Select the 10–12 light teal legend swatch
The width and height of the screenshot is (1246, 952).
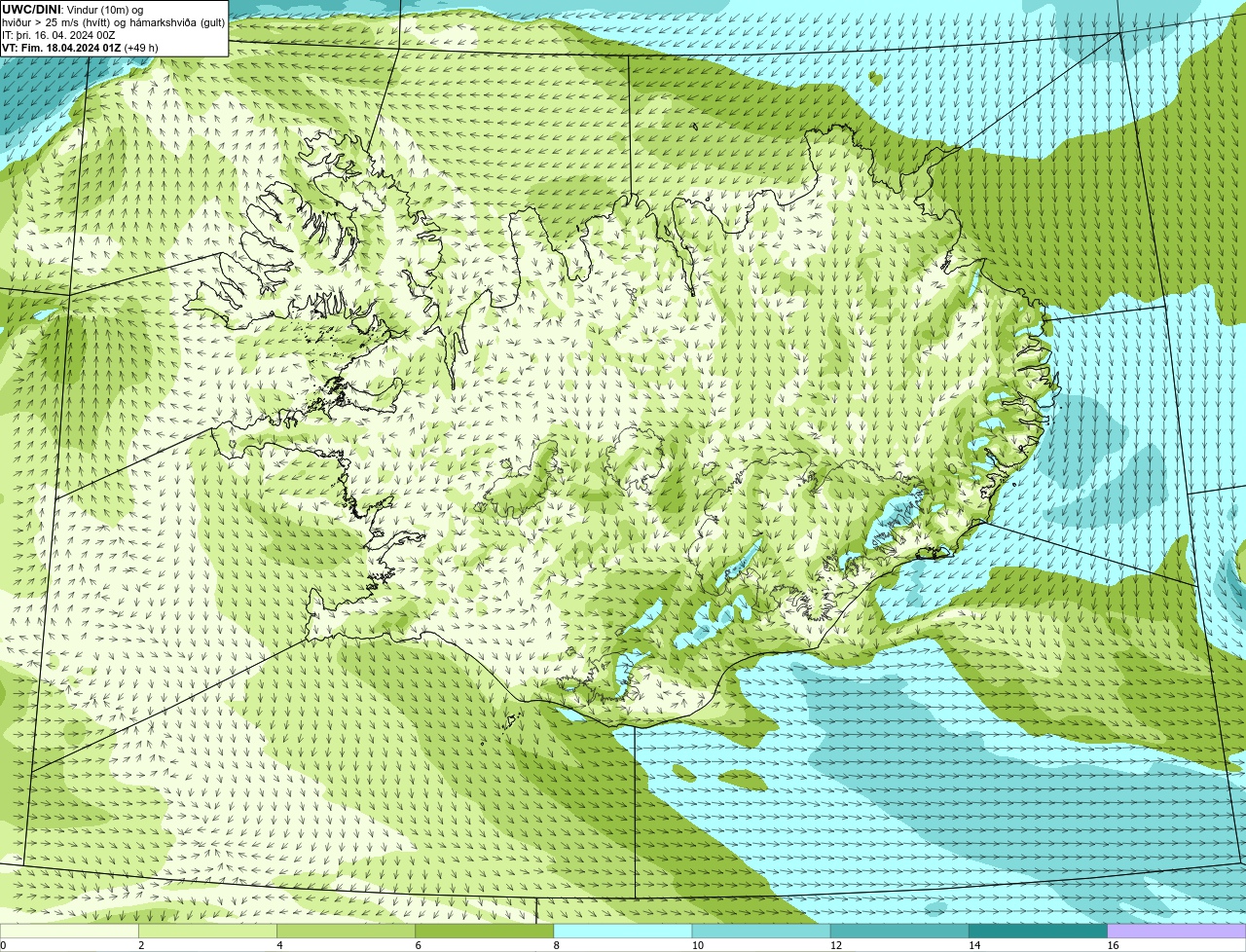(761, 931)
